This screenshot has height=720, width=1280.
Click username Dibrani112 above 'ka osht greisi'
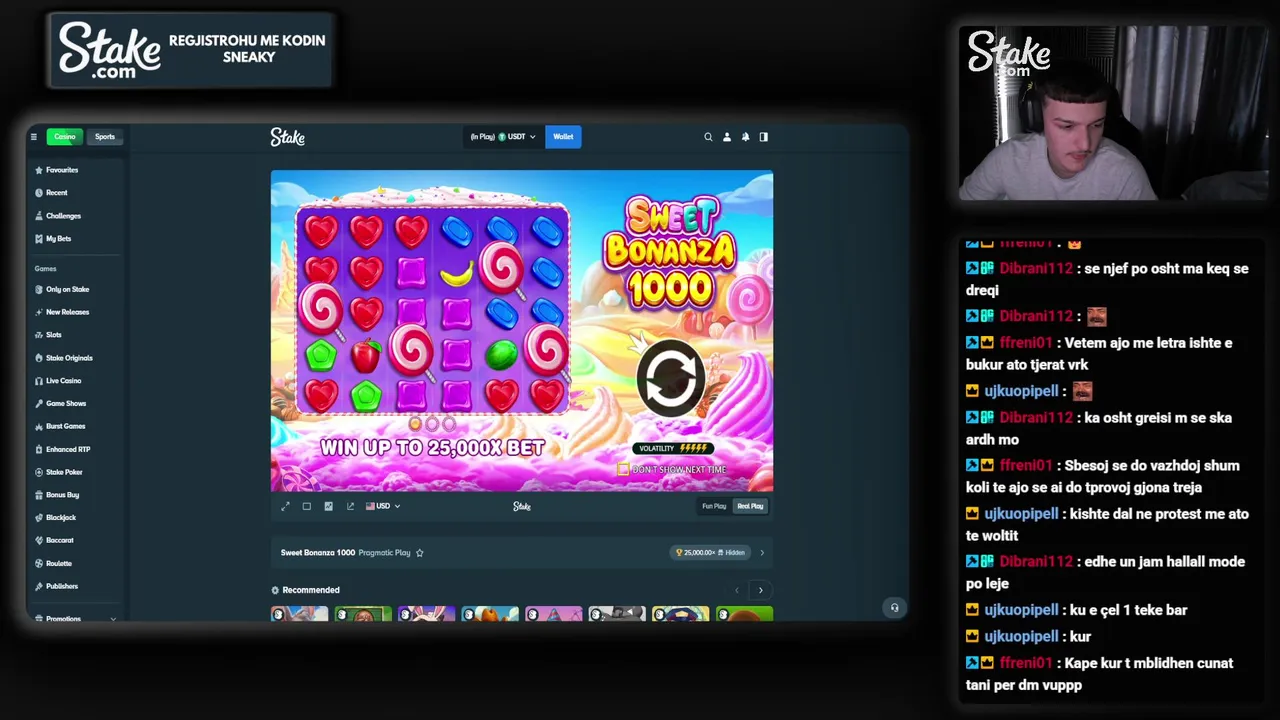(x=1036, y=418)
